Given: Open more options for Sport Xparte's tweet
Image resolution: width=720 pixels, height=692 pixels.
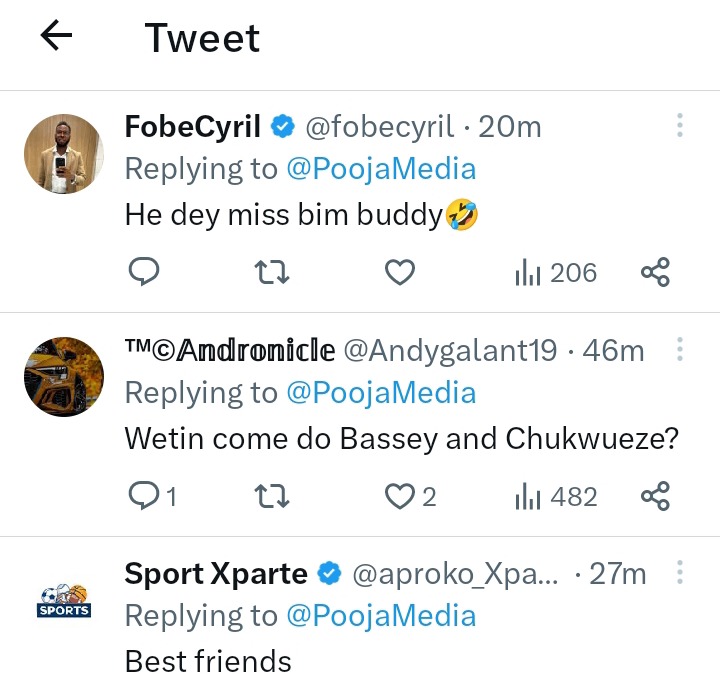Looking at the screenshot, I should (x=680, y=573).
